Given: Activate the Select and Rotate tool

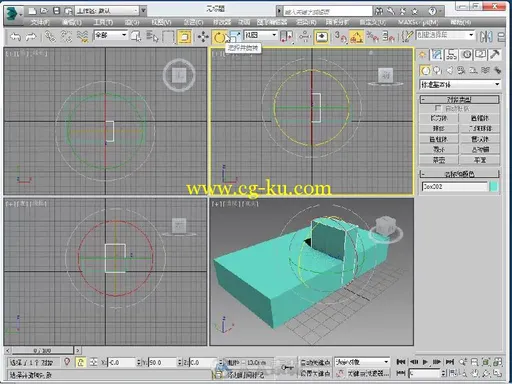Looking at the screenshot, I should [x=219, y=36].
